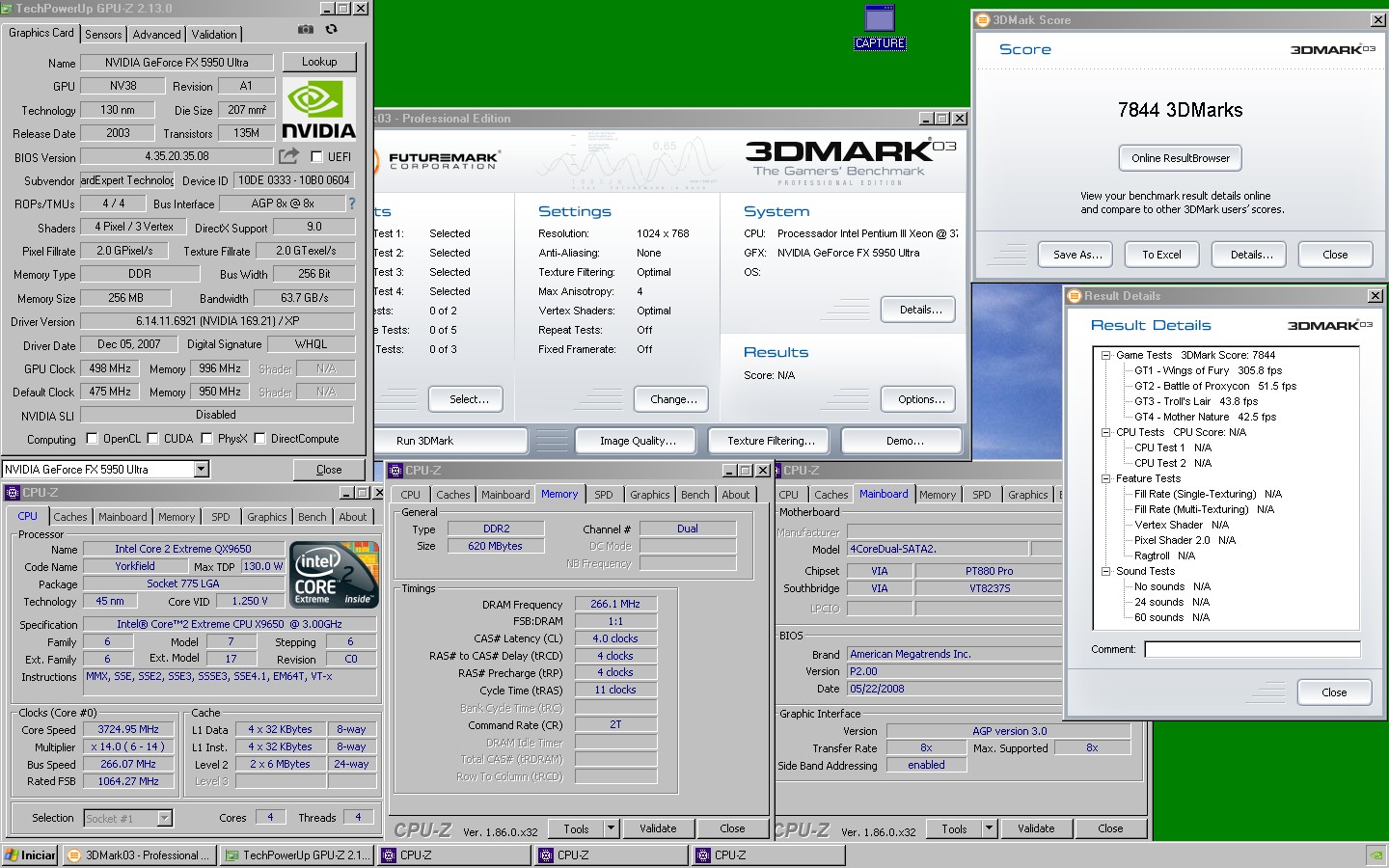Switch to TechPowerUp GPU-Z taskbar item
Screen dimensions: 1389x868
coord(297,854)
